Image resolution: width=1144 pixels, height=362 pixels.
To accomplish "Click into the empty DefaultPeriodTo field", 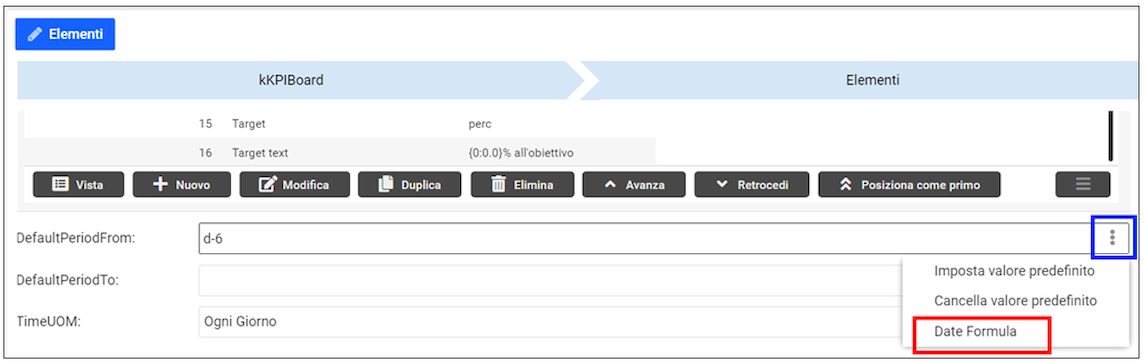I will 550,280.
